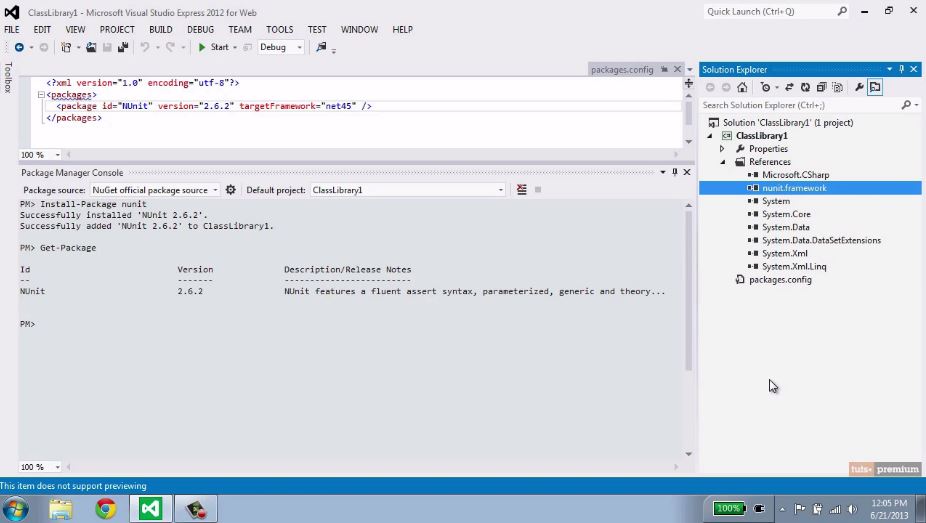The height and width of the screenshot is (523, 926).
Task: Collapse the ClassLibrary1 project node
Action: tap(710, 136)
